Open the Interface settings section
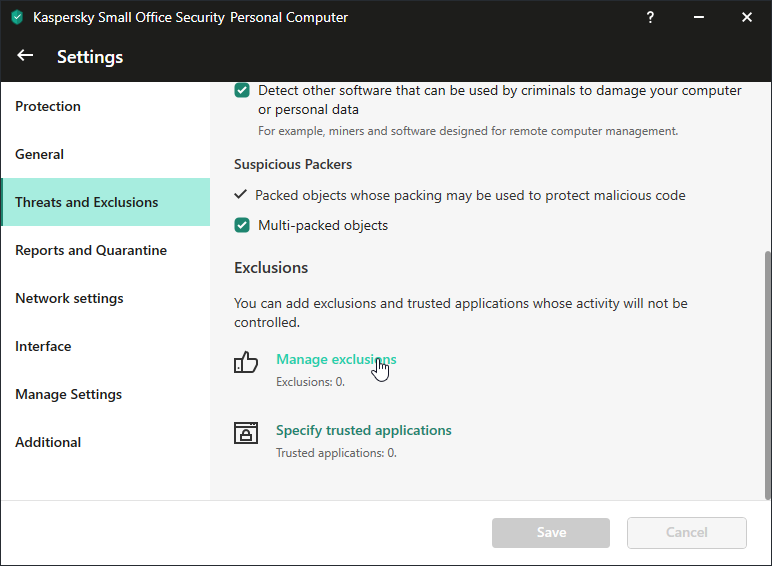The width and height of the screenshot is (772, 566). 105,346
